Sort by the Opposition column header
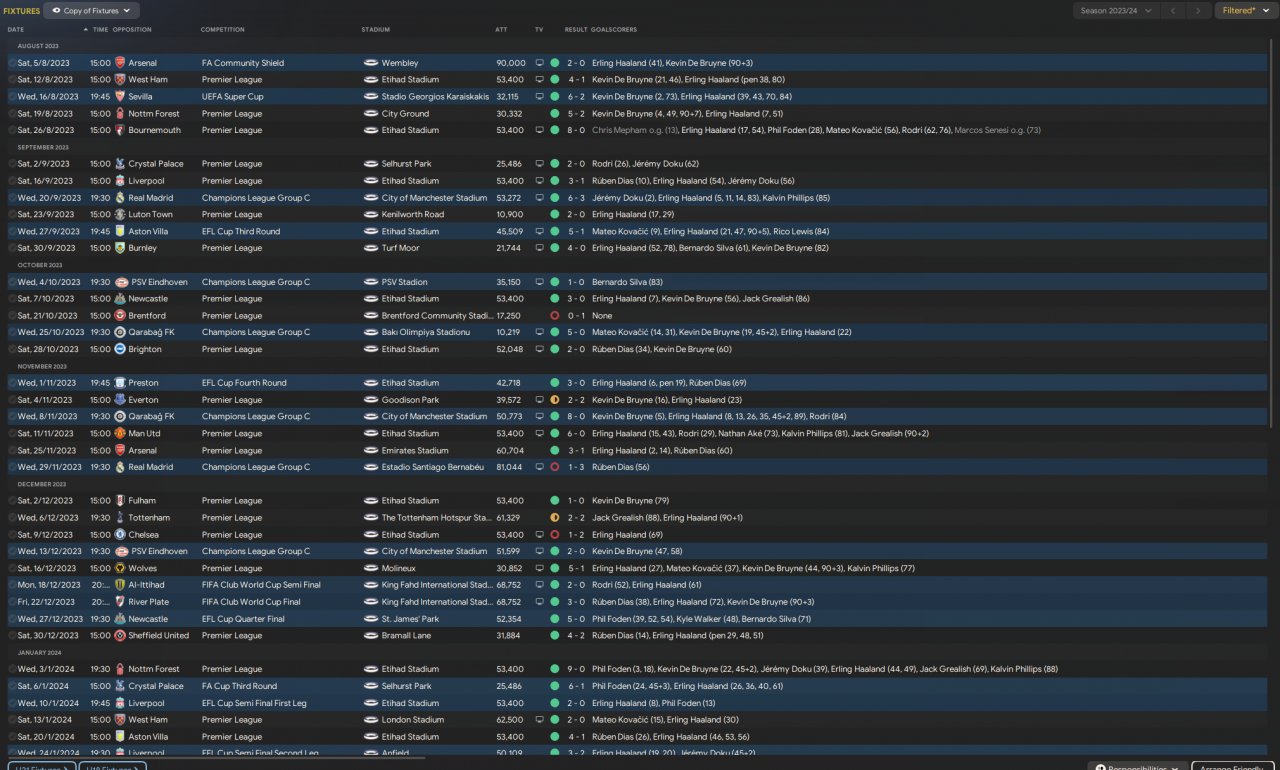Image resolution: width=1280 pixels, height=770 pixels. coord(132,30)
